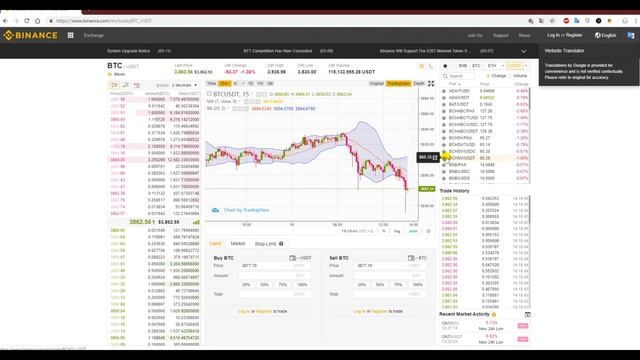Open the Binance logo home link
This screenshot has width=640, height=360.
[31, 36]
